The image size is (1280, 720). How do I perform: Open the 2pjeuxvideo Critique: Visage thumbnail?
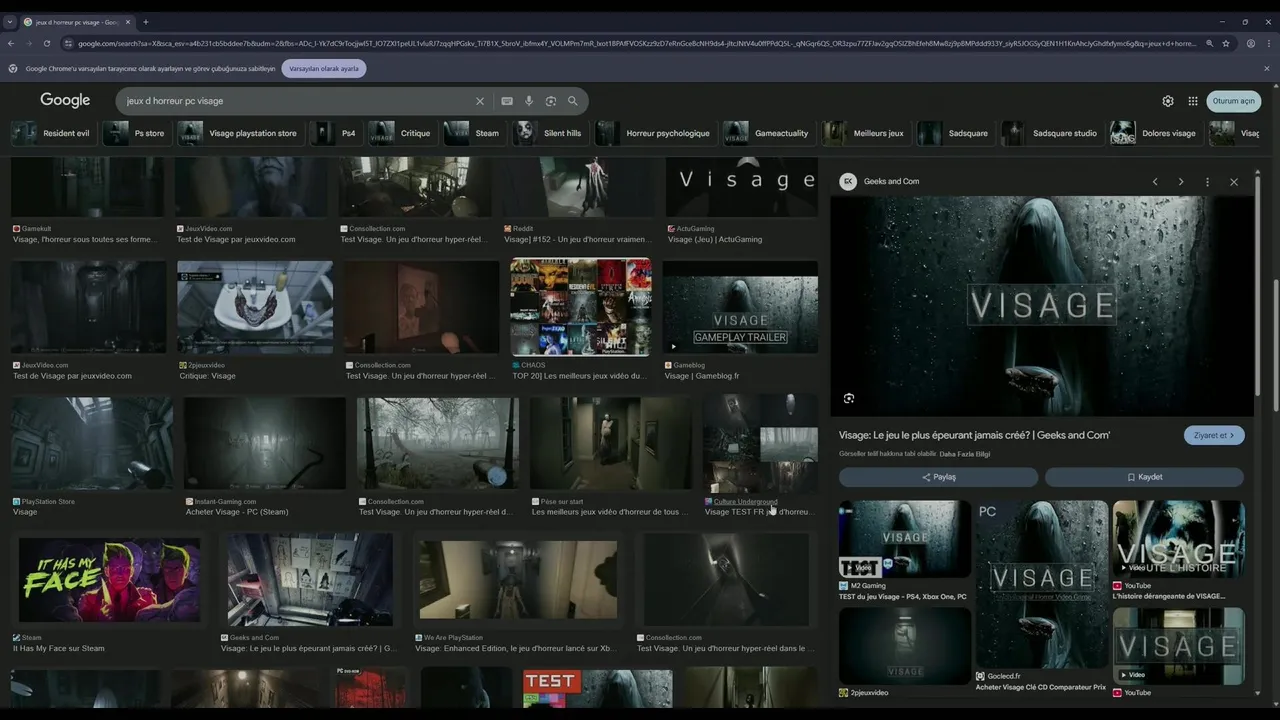[255, 307]
